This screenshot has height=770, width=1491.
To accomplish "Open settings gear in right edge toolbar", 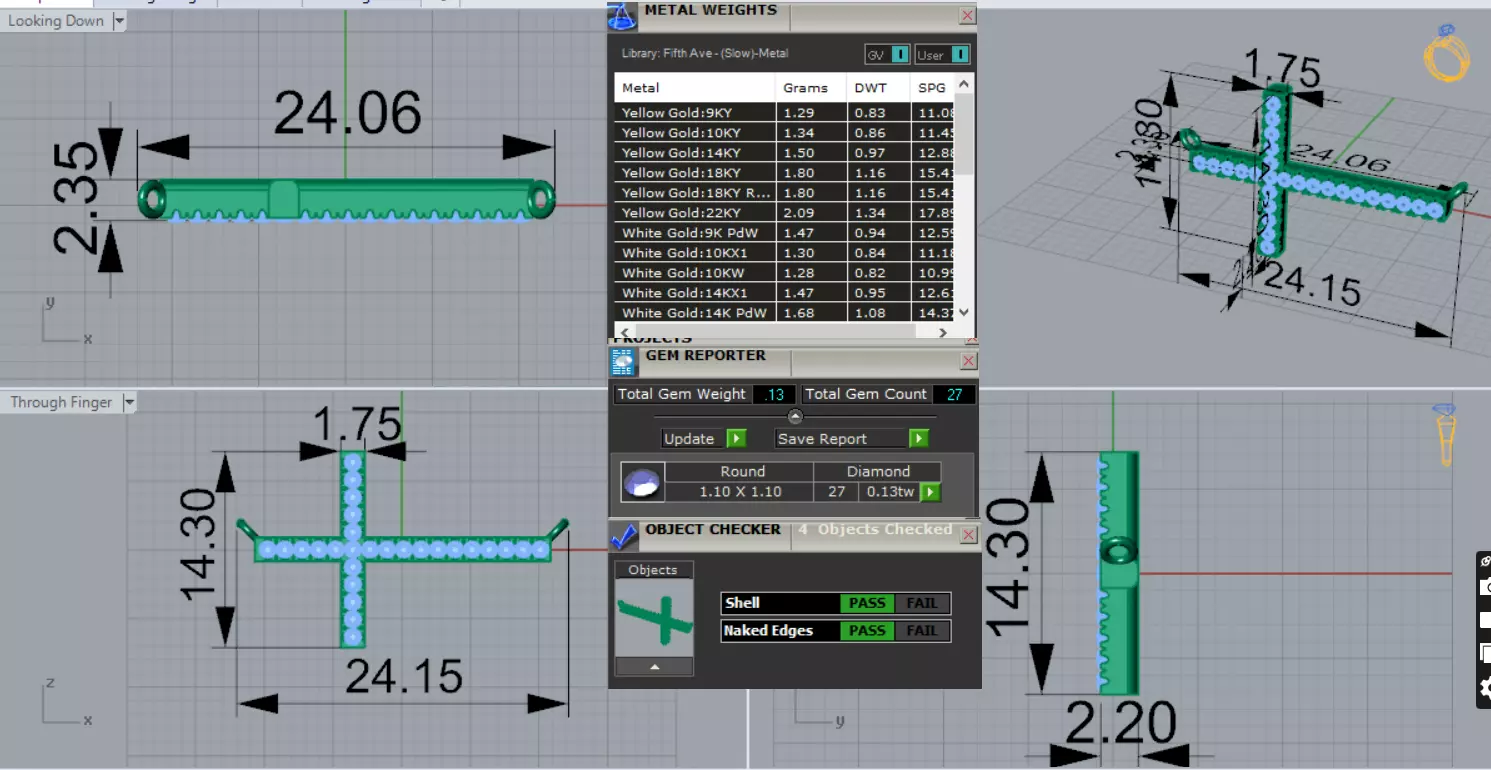I will 1484,687.
